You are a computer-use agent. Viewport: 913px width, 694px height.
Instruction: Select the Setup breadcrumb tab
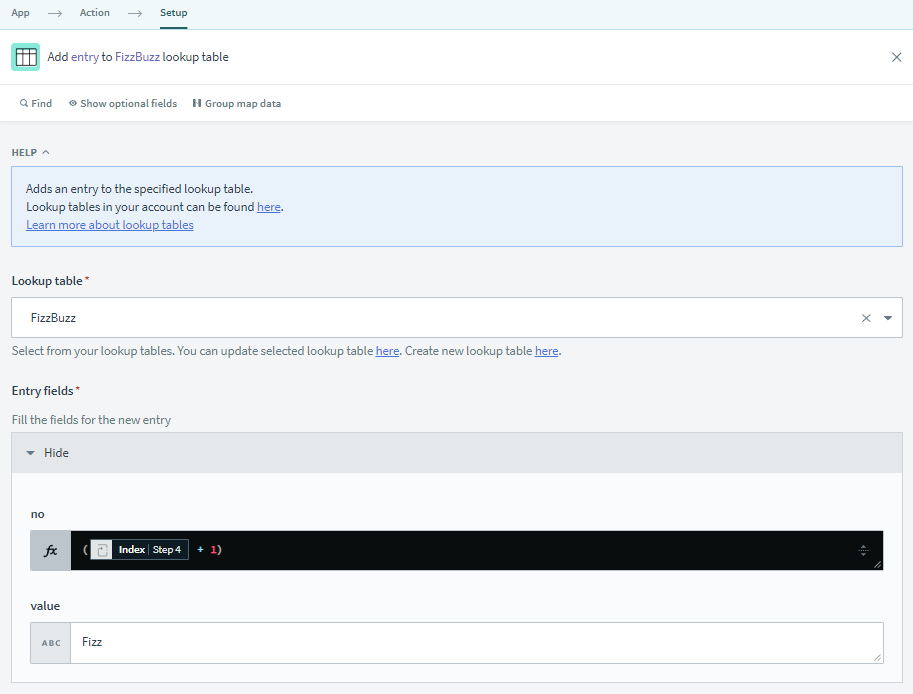coord(174,13)
